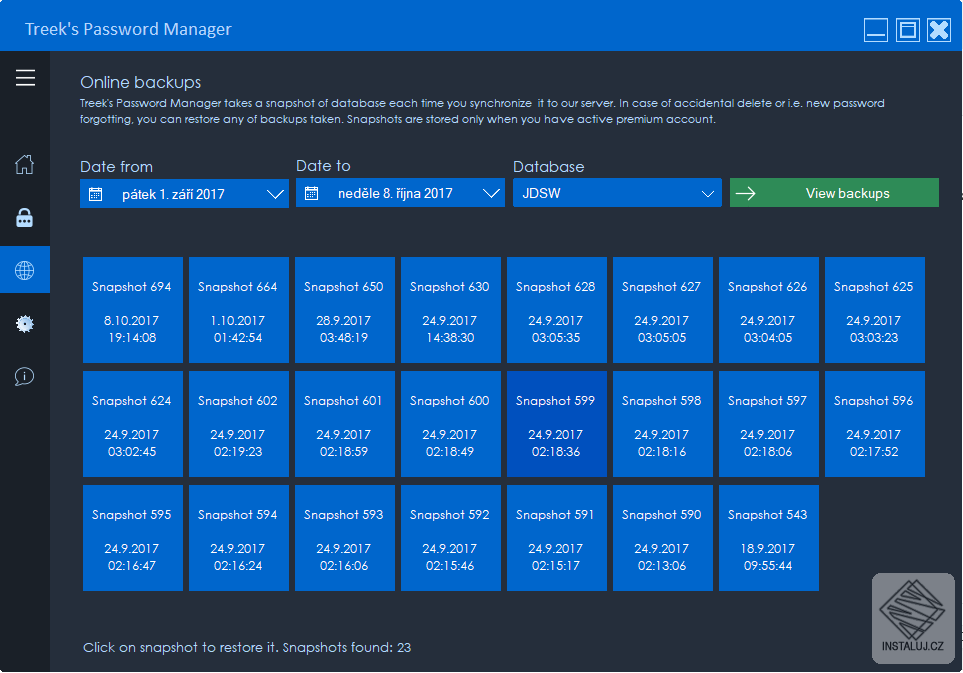Open settings with the gear icon
Screen dimensions: 963x673
point(25,324)
